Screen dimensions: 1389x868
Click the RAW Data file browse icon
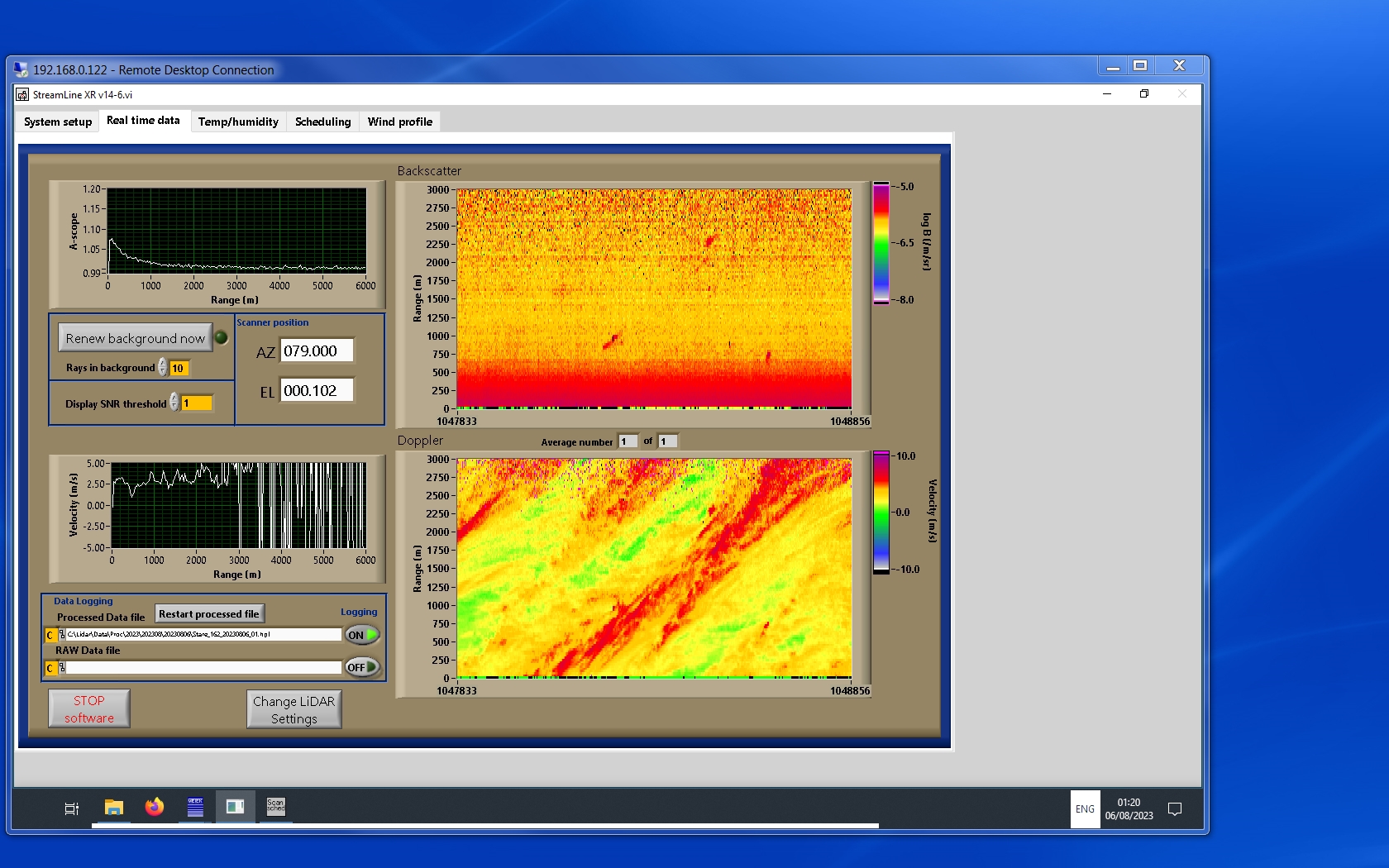coord(62,667)
